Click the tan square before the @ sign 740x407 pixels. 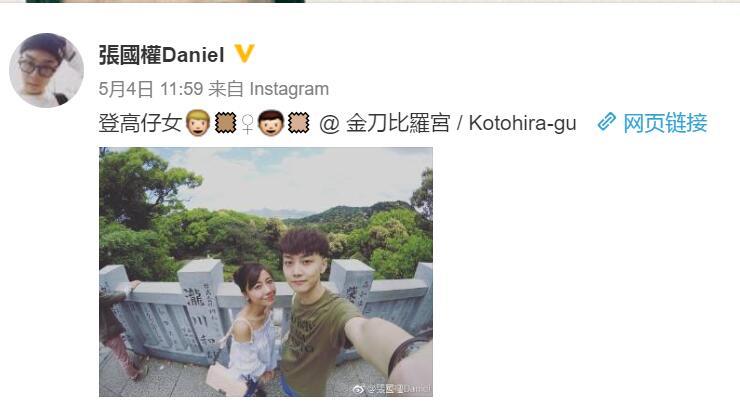(298, 123)
